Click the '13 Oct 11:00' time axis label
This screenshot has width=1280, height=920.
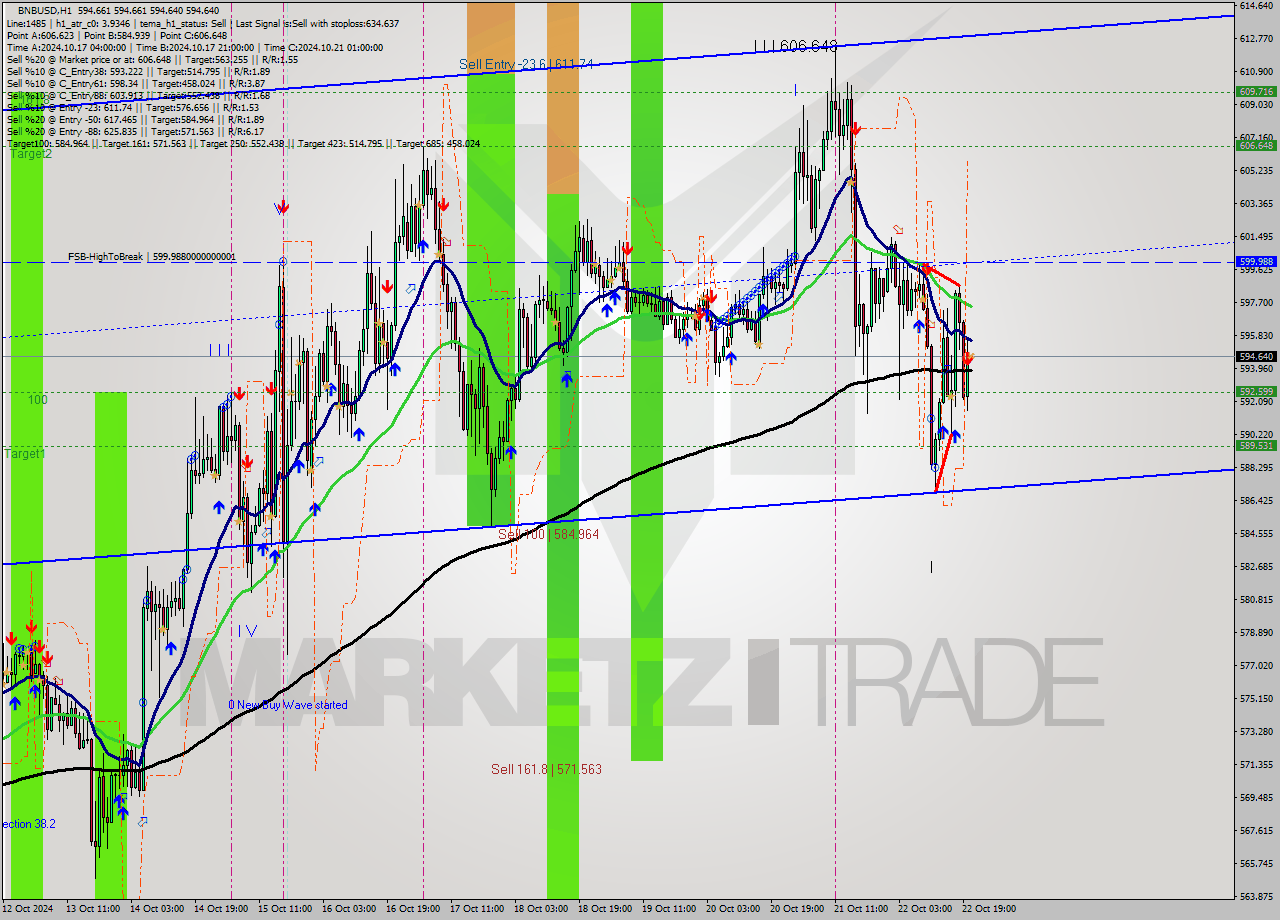(93, 909)
